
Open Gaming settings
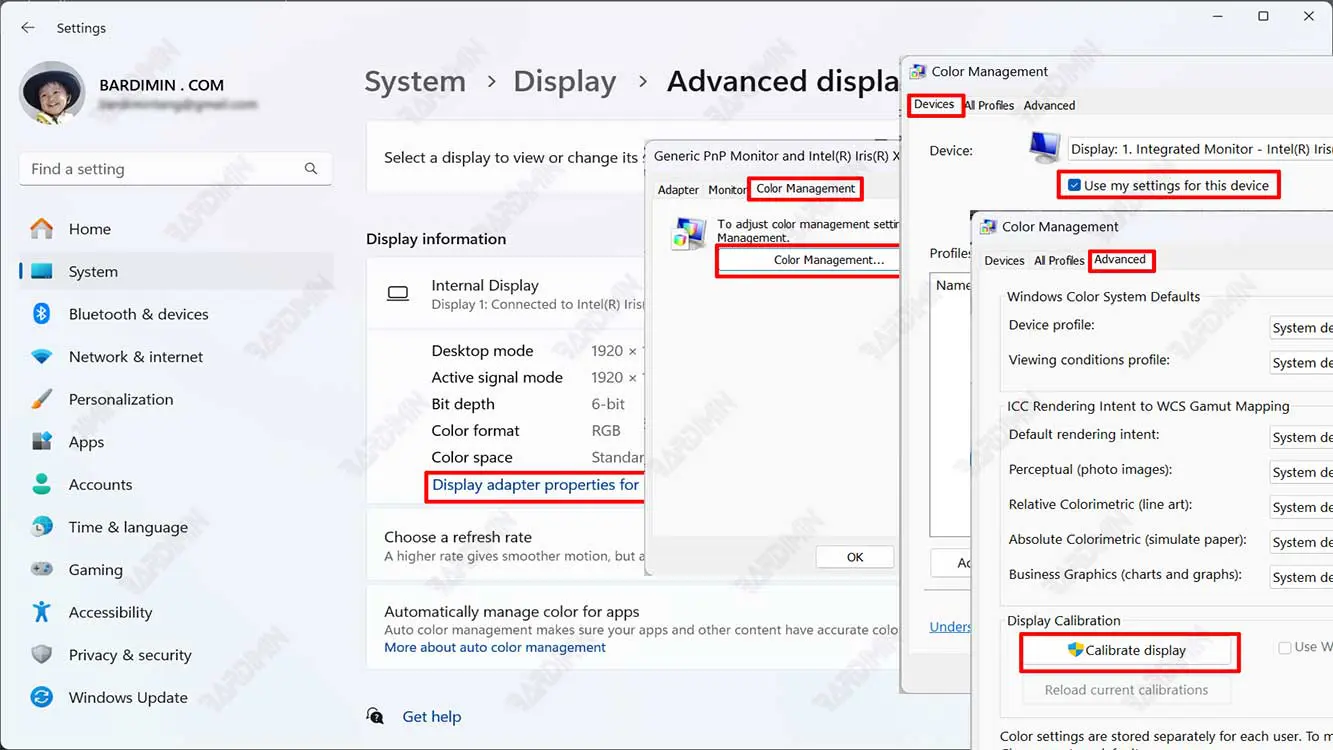(175, 570)
